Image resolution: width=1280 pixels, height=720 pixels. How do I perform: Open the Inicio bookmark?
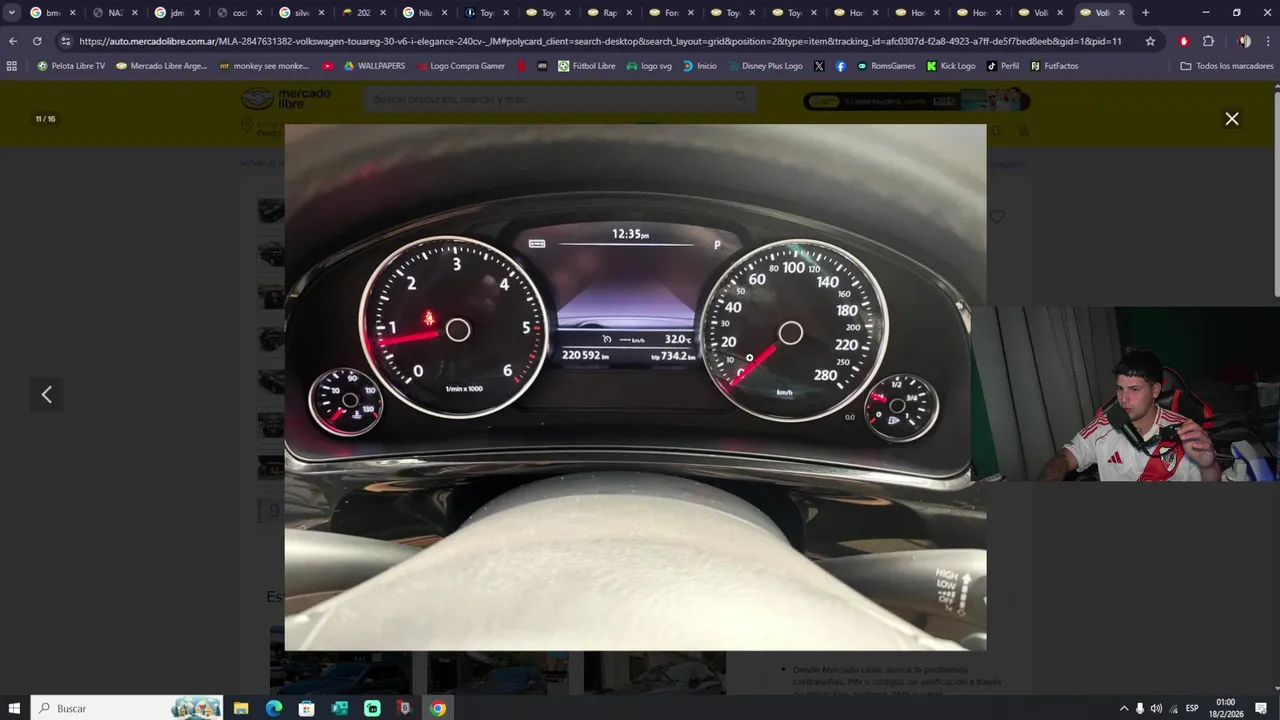700,66
